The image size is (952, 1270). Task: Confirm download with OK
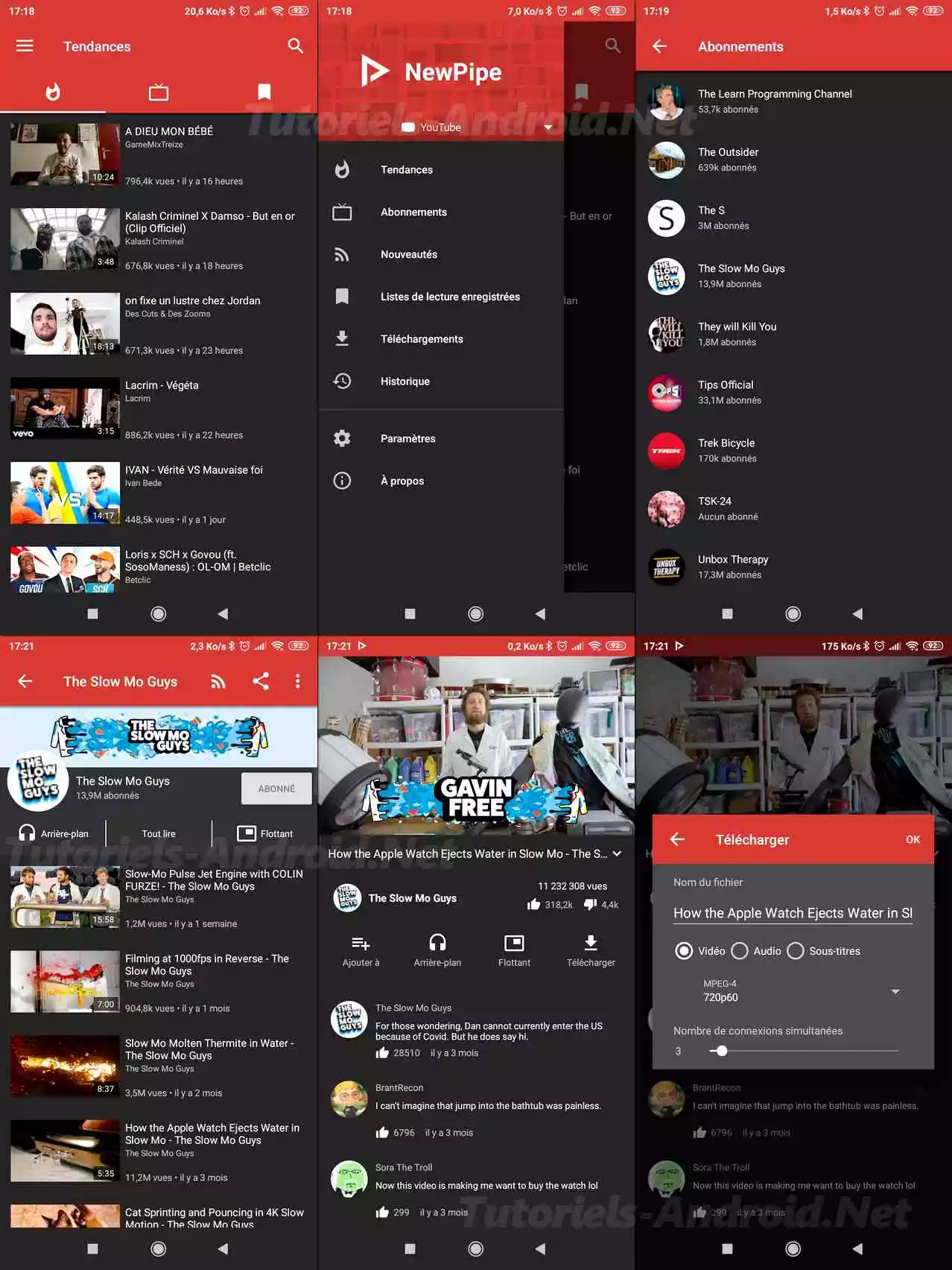point(913,839)
